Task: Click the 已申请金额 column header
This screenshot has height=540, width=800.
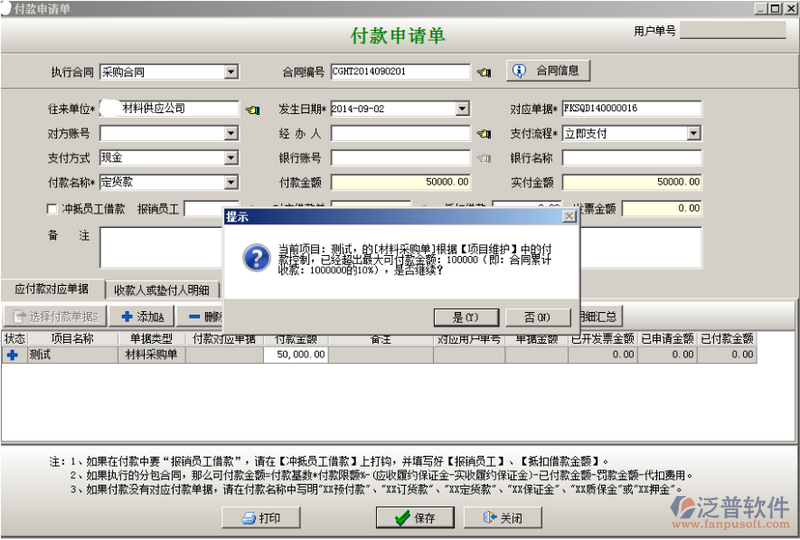Action: click(x=667, y=339)
